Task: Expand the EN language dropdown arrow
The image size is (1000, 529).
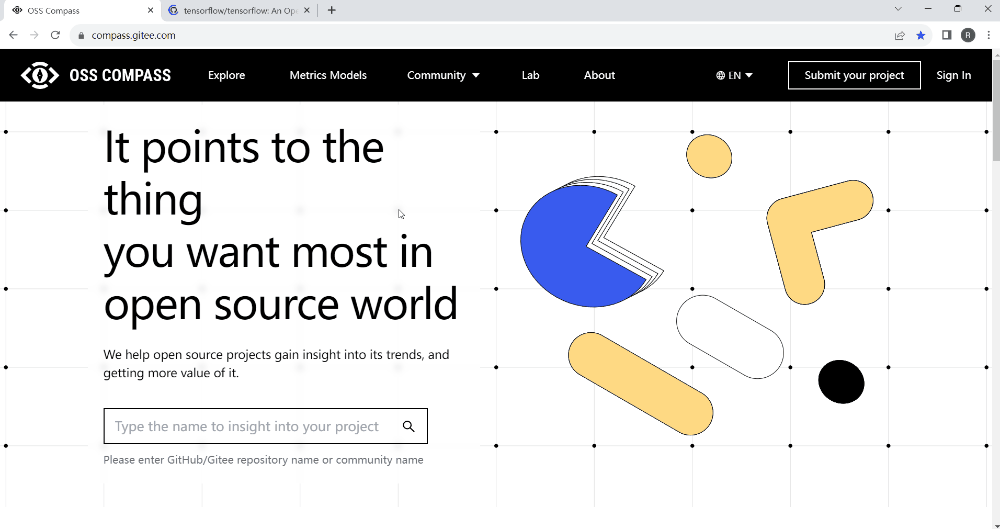Action: tap(749, 75)
